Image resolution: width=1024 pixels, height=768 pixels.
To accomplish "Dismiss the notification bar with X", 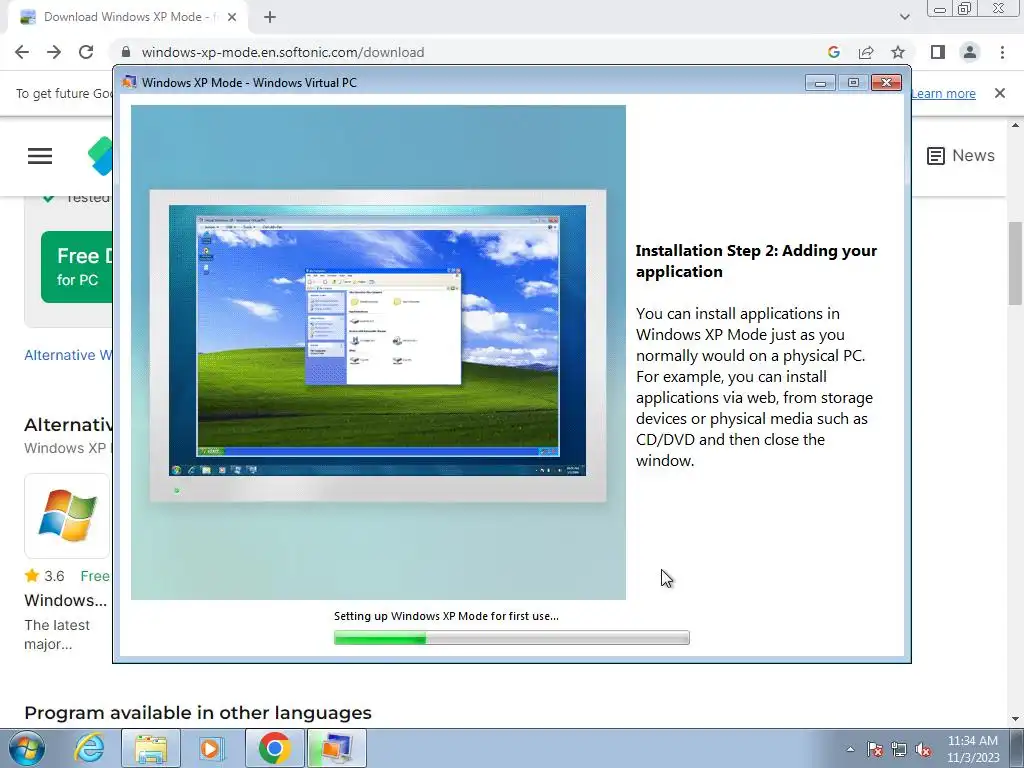I will tap(1000, 93).
